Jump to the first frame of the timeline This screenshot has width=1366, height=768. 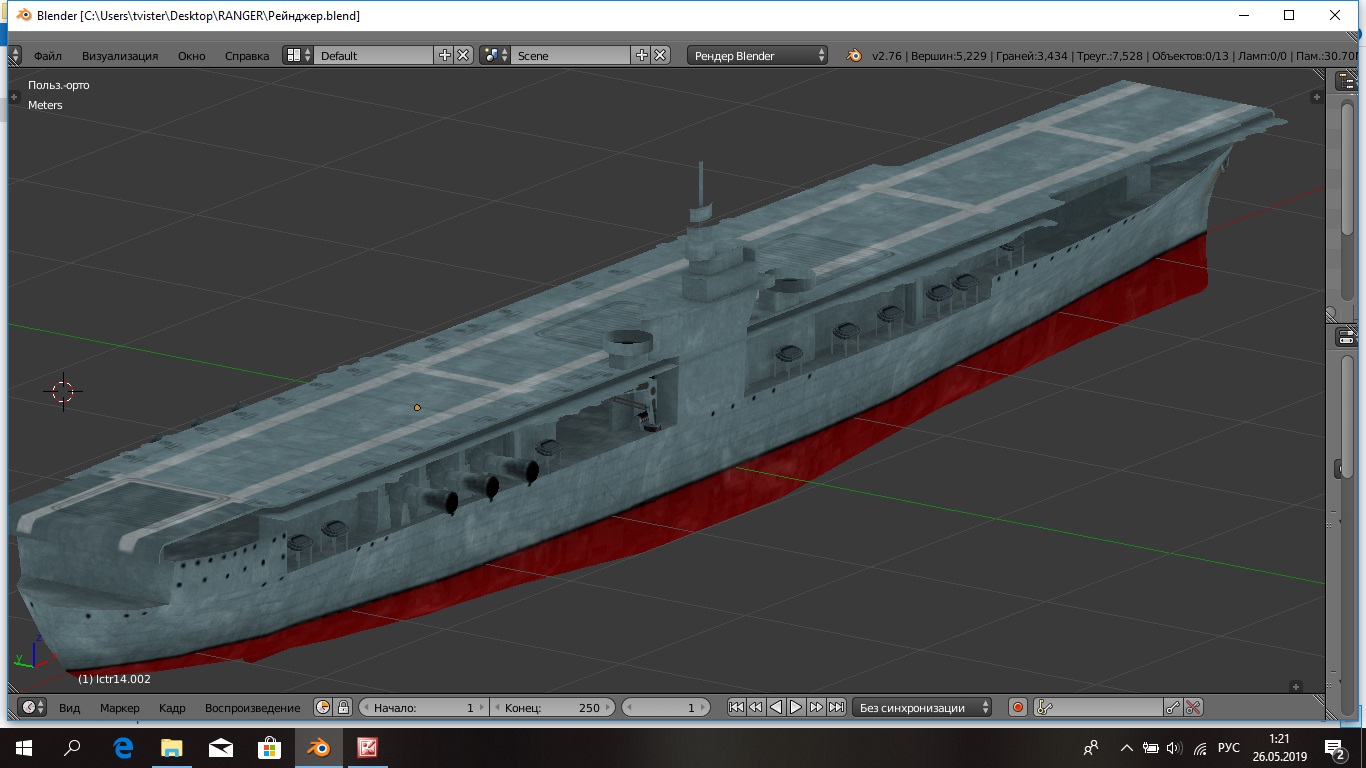pos(736,708)
